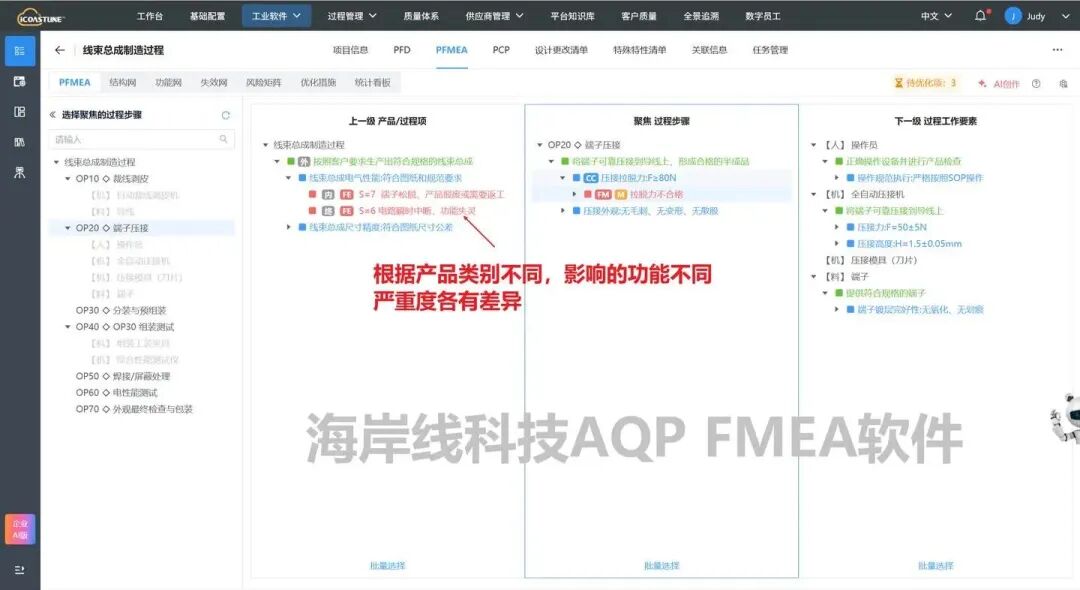Image resolution: width=1080 pixels, height=590 pixels.
Task: Open the 任务管理 tab
Action: (770, 50)
